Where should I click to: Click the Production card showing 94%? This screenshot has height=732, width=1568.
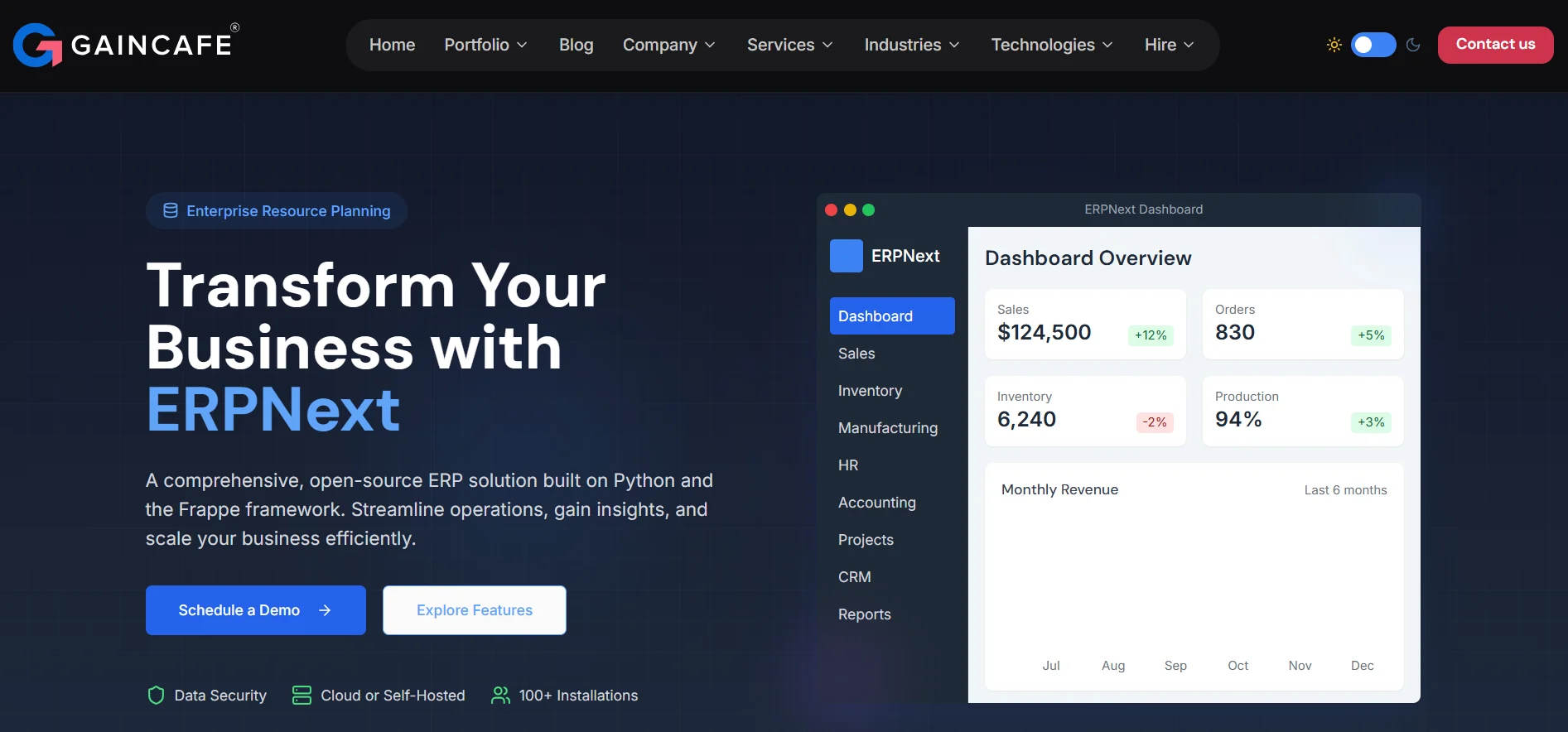click(x=1303, y=411)
